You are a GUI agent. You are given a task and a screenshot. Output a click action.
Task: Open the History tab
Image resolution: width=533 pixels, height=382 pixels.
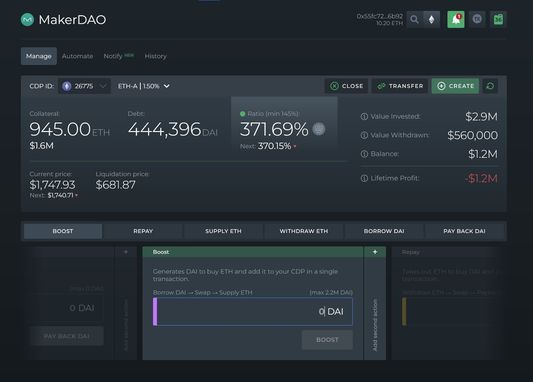pos(155,56)
